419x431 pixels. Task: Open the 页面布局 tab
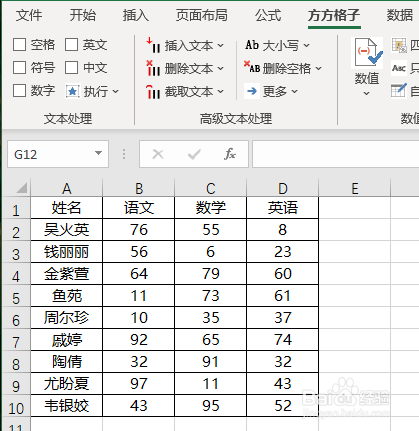click(x=202, y=15)
